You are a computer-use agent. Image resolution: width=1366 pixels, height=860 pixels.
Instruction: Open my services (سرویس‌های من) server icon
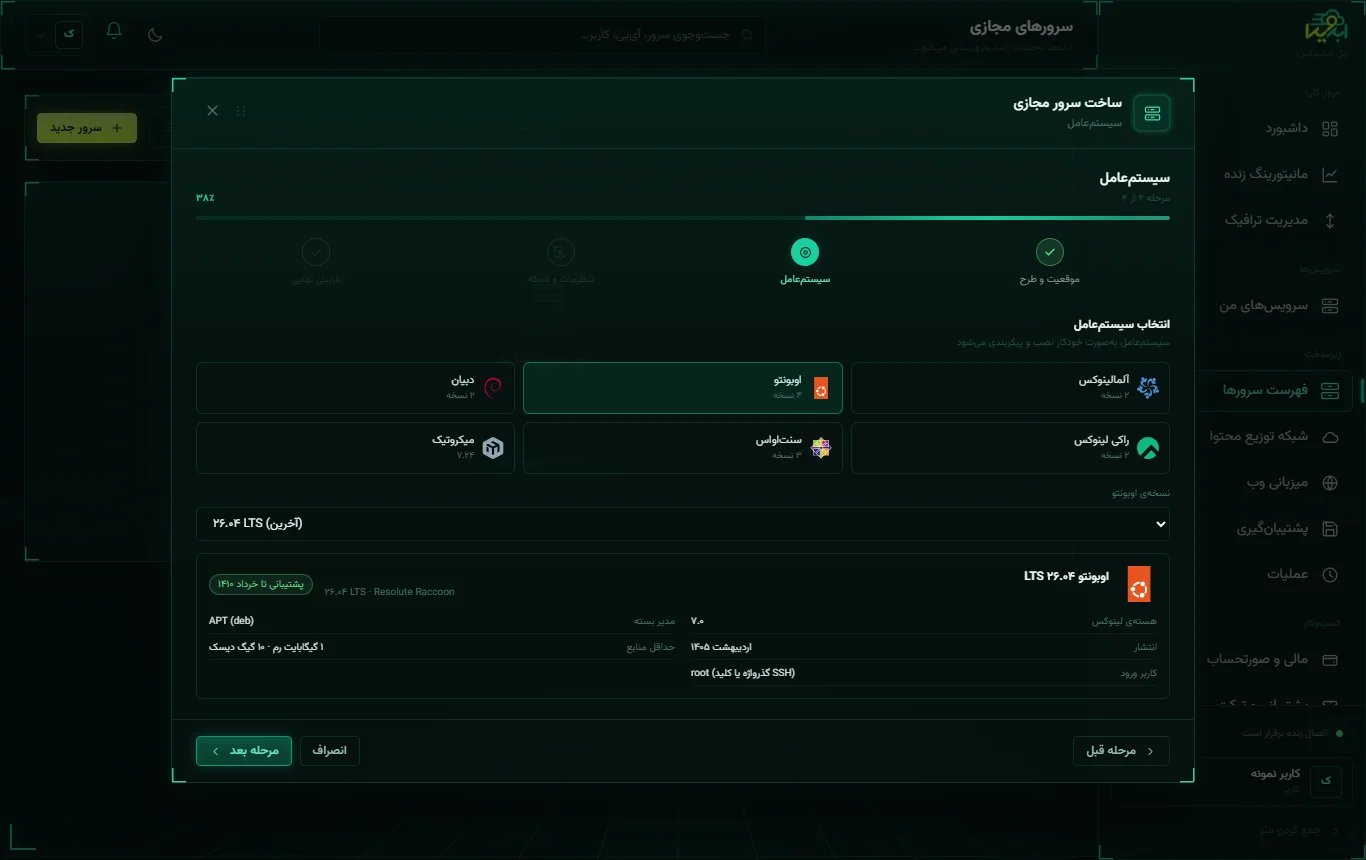(x=1330, y=306)
